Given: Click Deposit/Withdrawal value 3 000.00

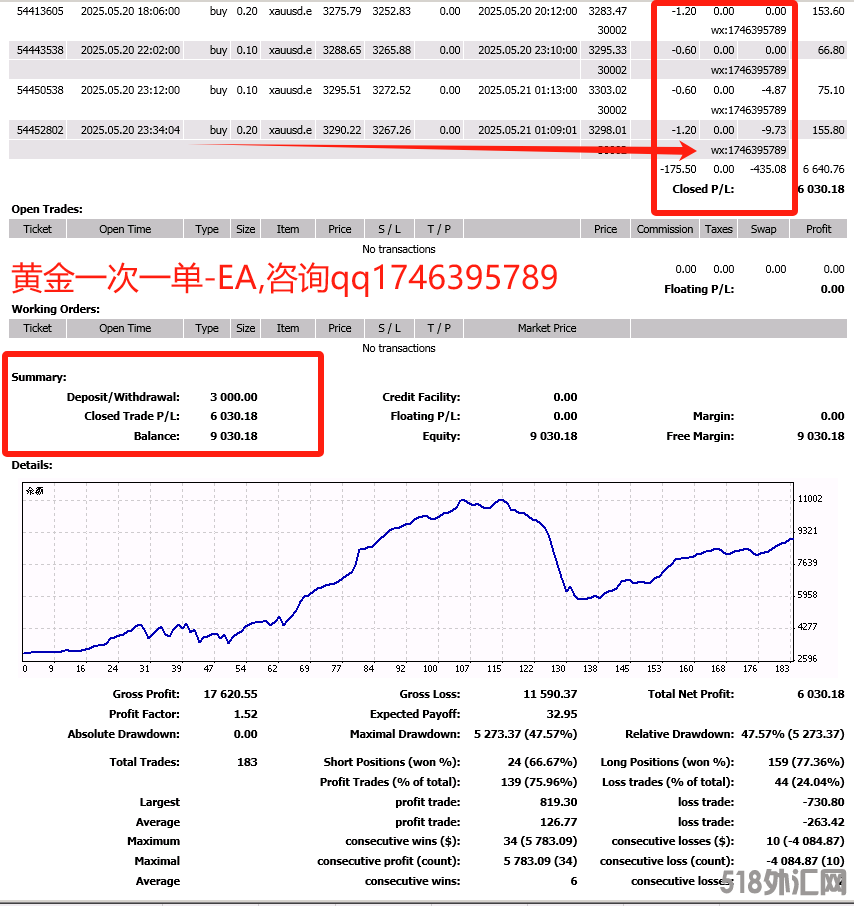Looking at the screenshot, I should [x=233, y=397].
